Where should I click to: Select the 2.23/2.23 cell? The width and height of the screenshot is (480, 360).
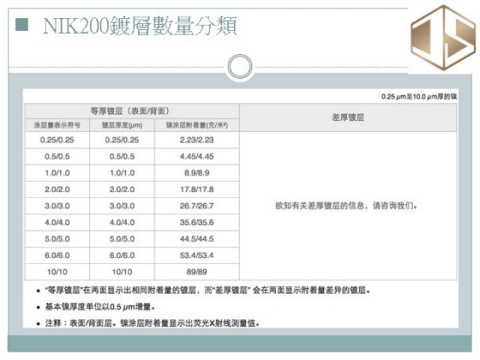click(197, 140)
